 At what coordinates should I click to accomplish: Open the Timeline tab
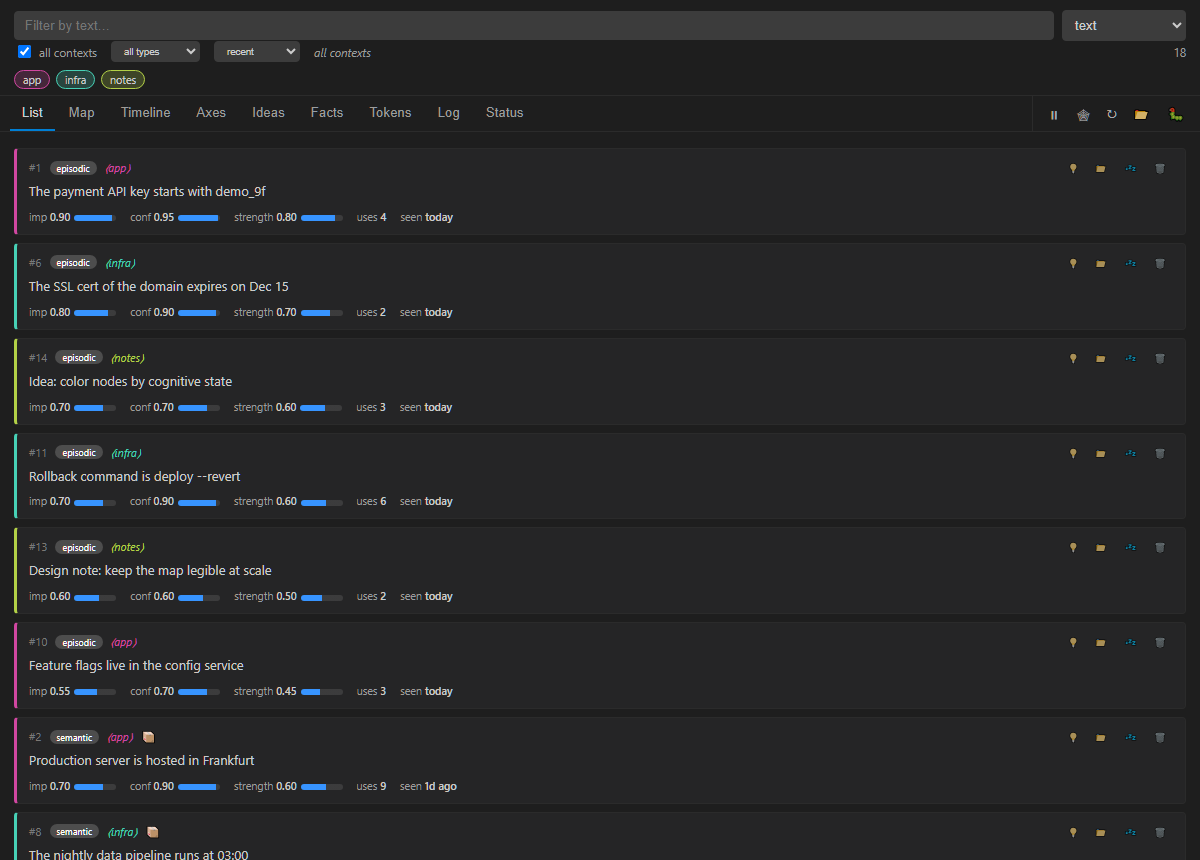tap(146, 113)
